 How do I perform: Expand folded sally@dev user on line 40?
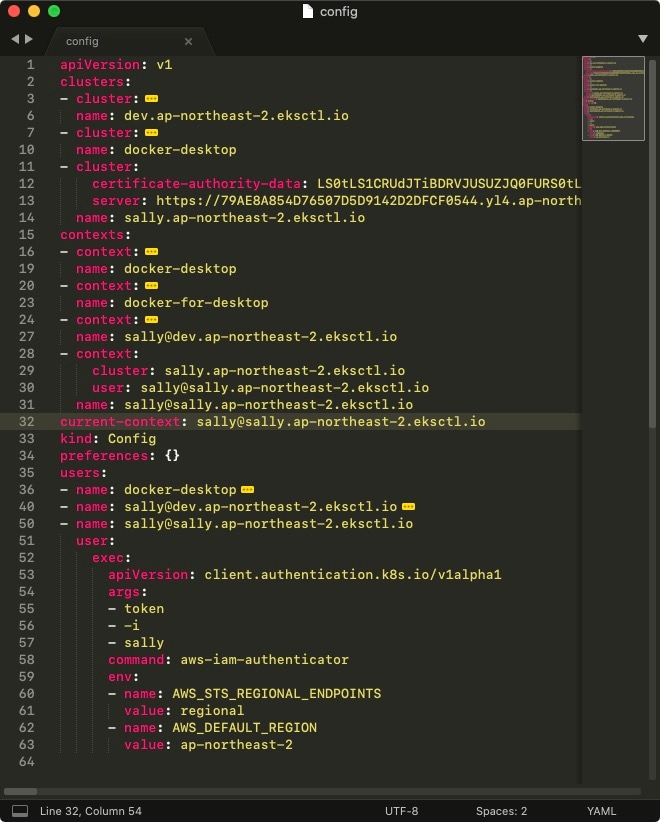408,507
